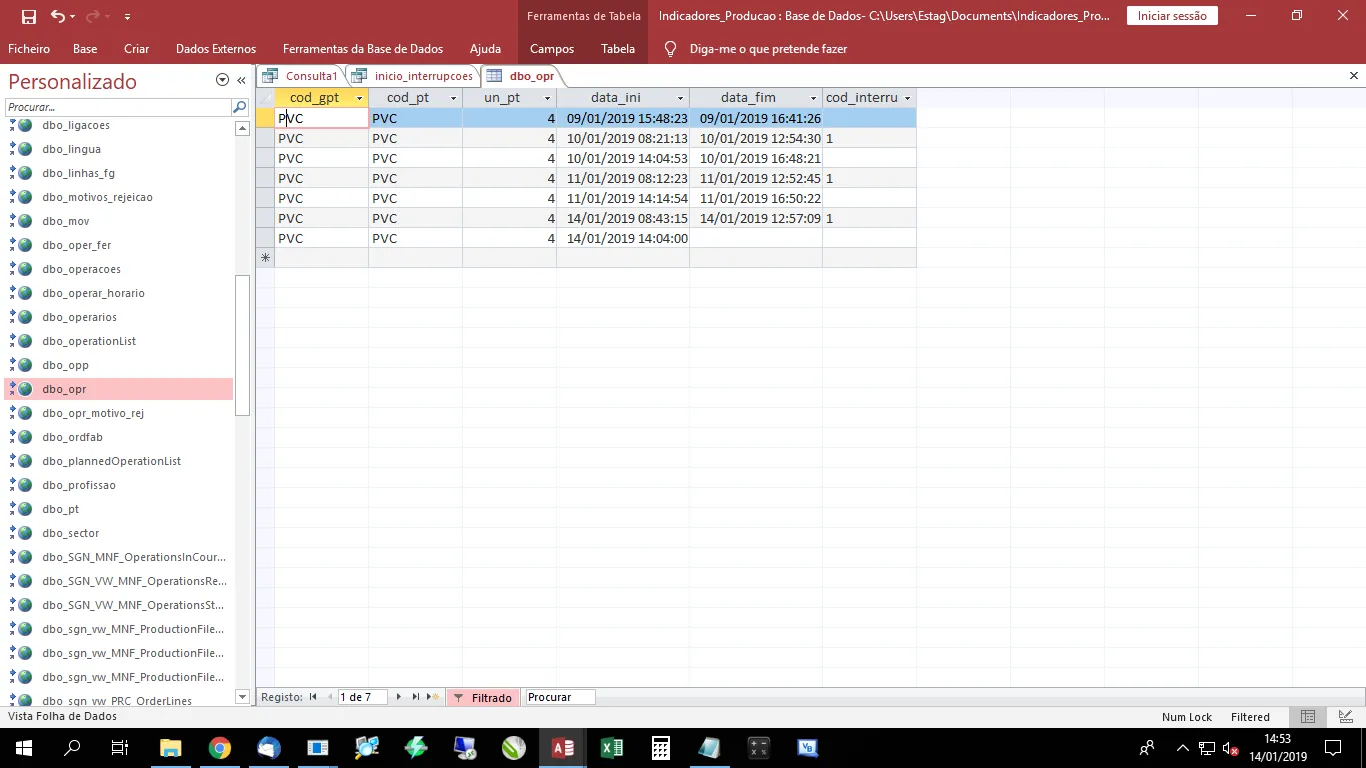This screenshot has height=768, width=1366.
Task: Go to next record arrow
Action: [399, 697]
